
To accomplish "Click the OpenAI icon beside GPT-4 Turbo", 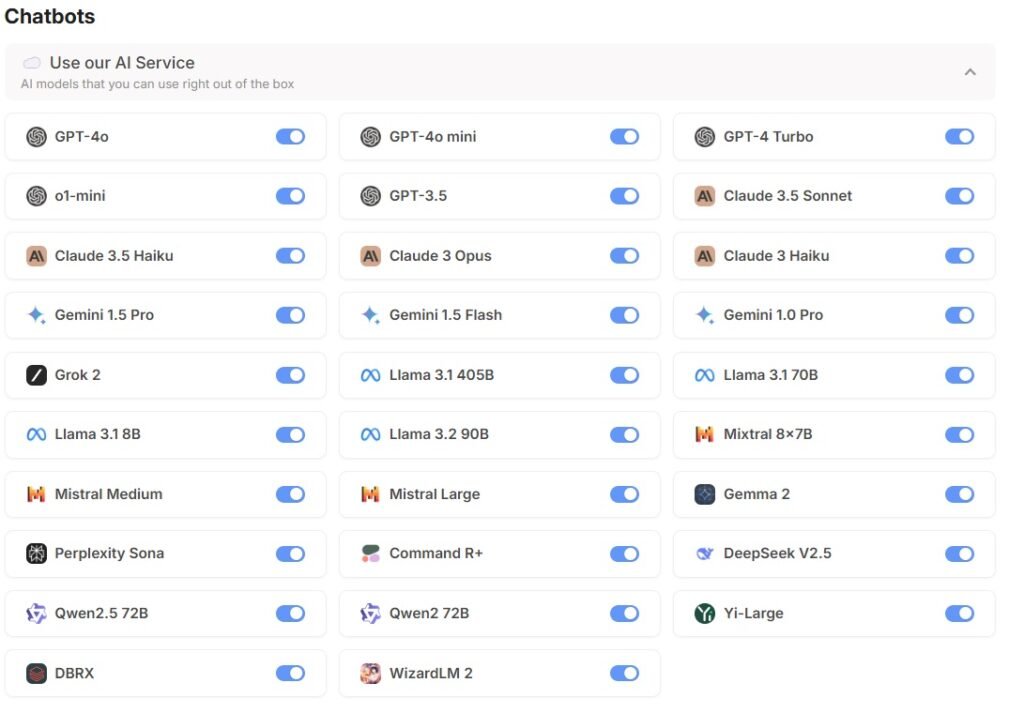I will 705,136.
